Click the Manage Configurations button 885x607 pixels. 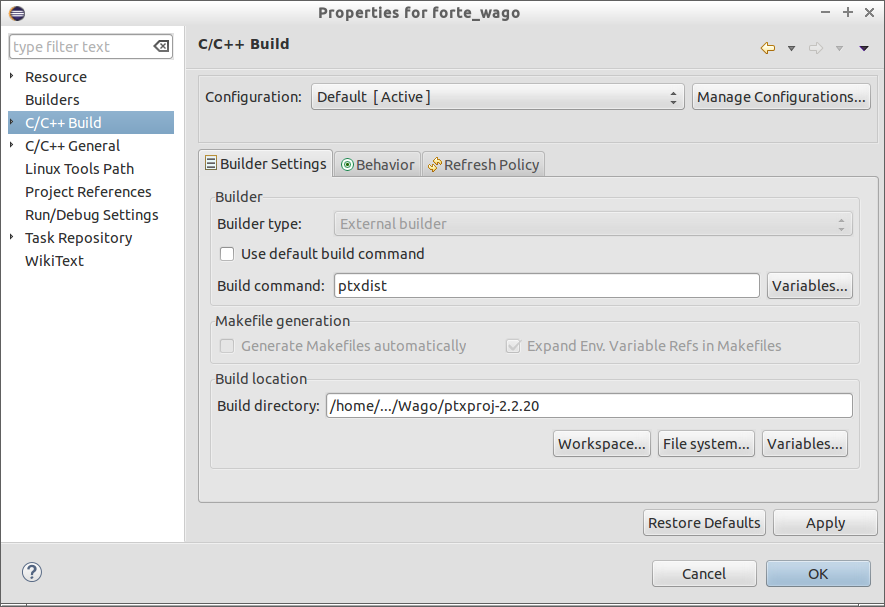[x=783, y=96]
